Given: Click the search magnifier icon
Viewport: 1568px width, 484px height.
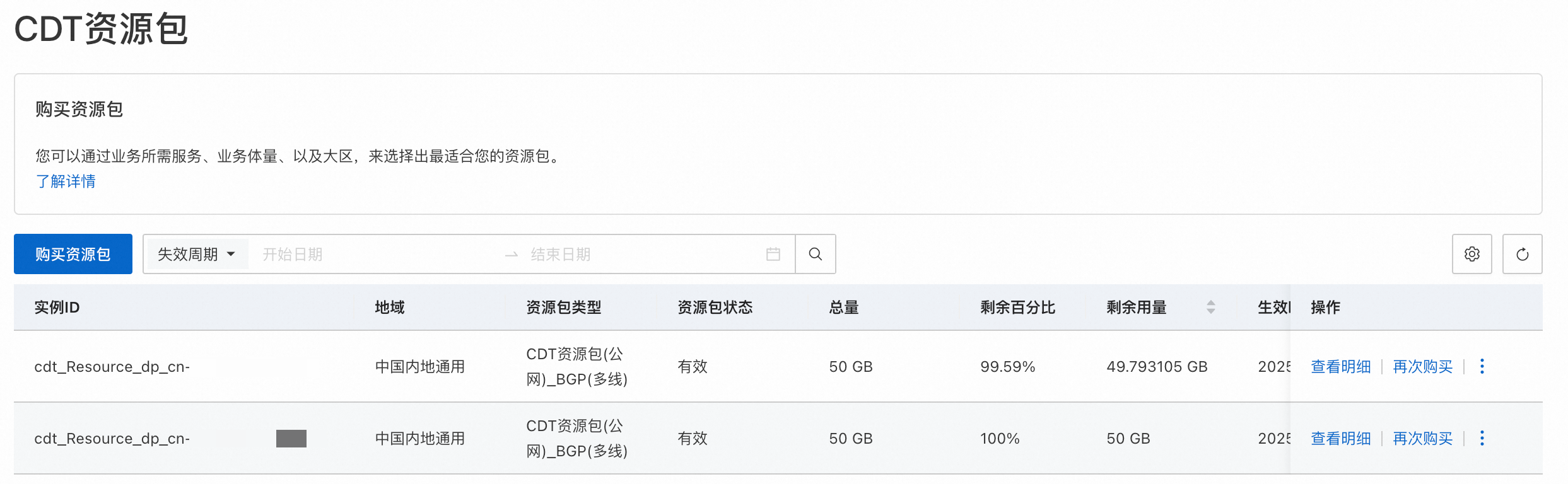Looking at the screenshot, I should [816, 254].
